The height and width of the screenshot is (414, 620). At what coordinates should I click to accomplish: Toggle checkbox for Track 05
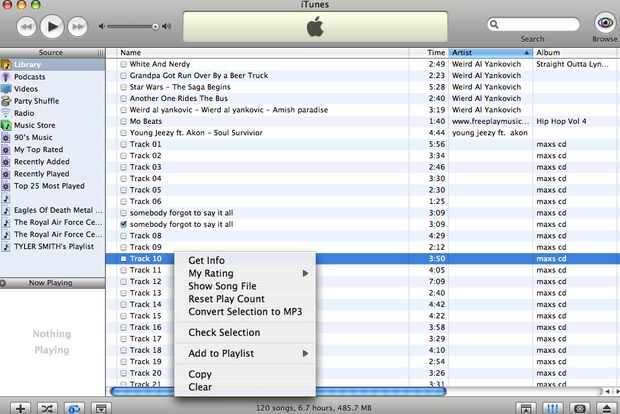click(123, 190)
